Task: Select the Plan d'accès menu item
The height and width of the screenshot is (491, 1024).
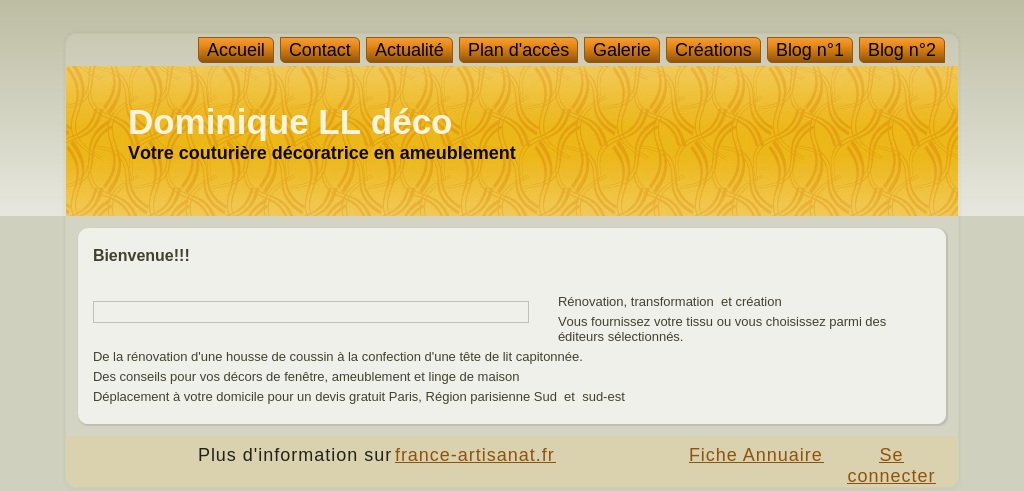Action: point(519,50)
